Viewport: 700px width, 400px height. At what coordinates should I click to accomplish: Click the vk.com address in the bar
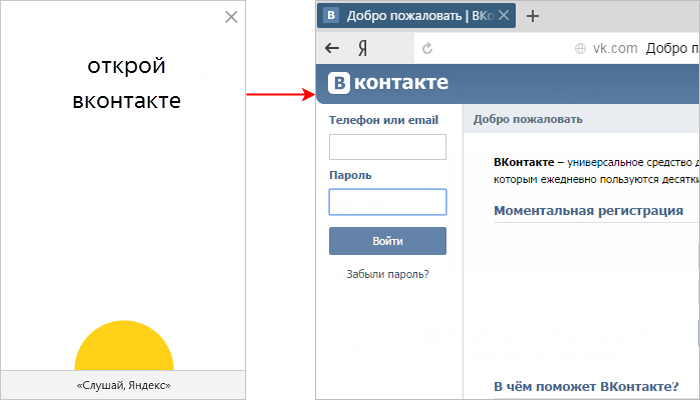(x=615, y=48)
